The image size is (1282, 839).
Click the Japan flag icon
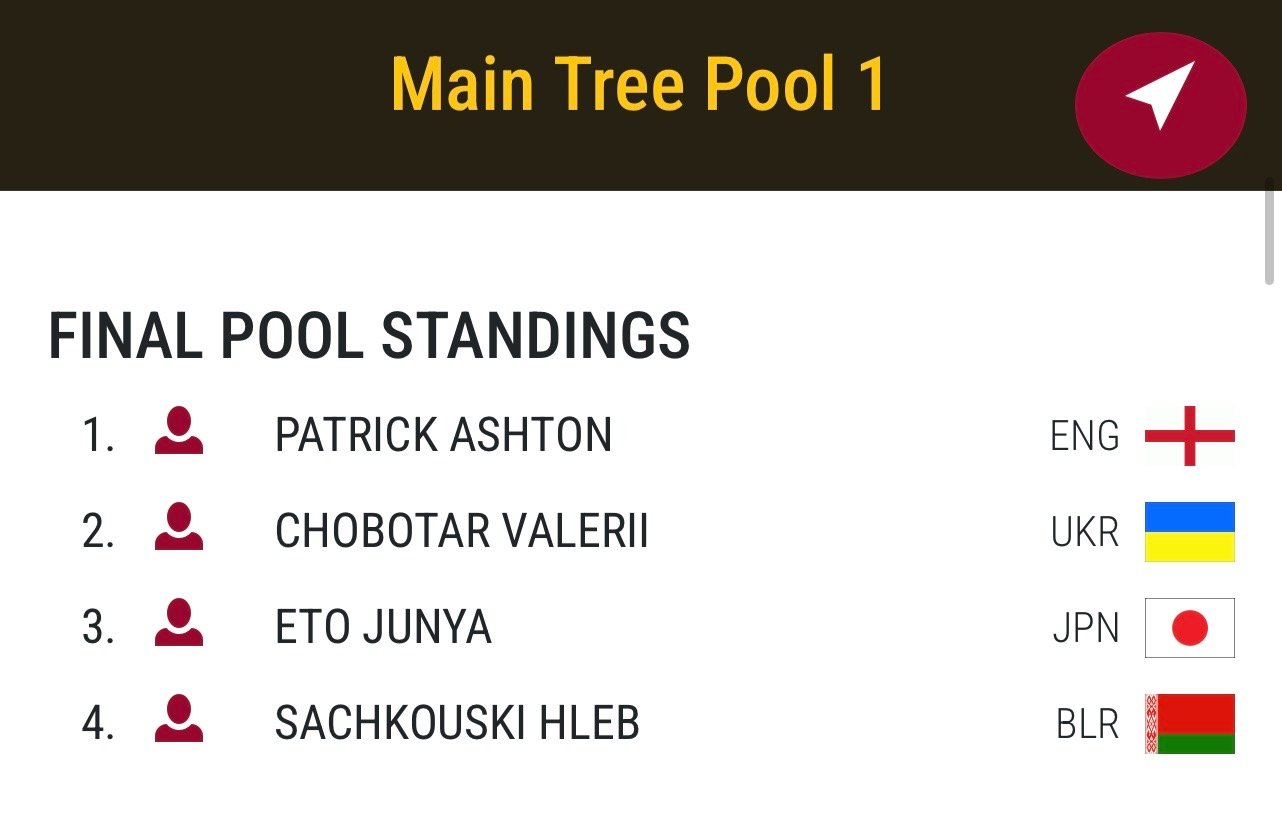click(x=1189, y=628)
